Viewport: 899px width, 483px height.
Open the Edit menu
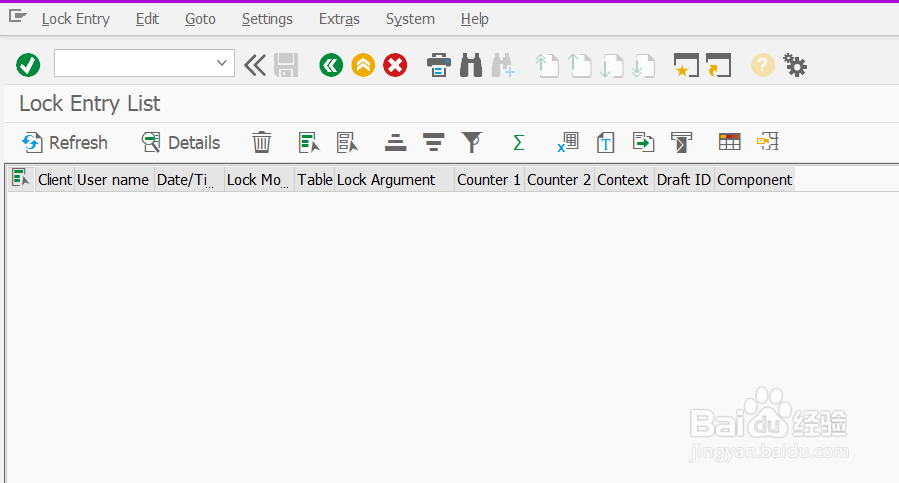(147, 19)
